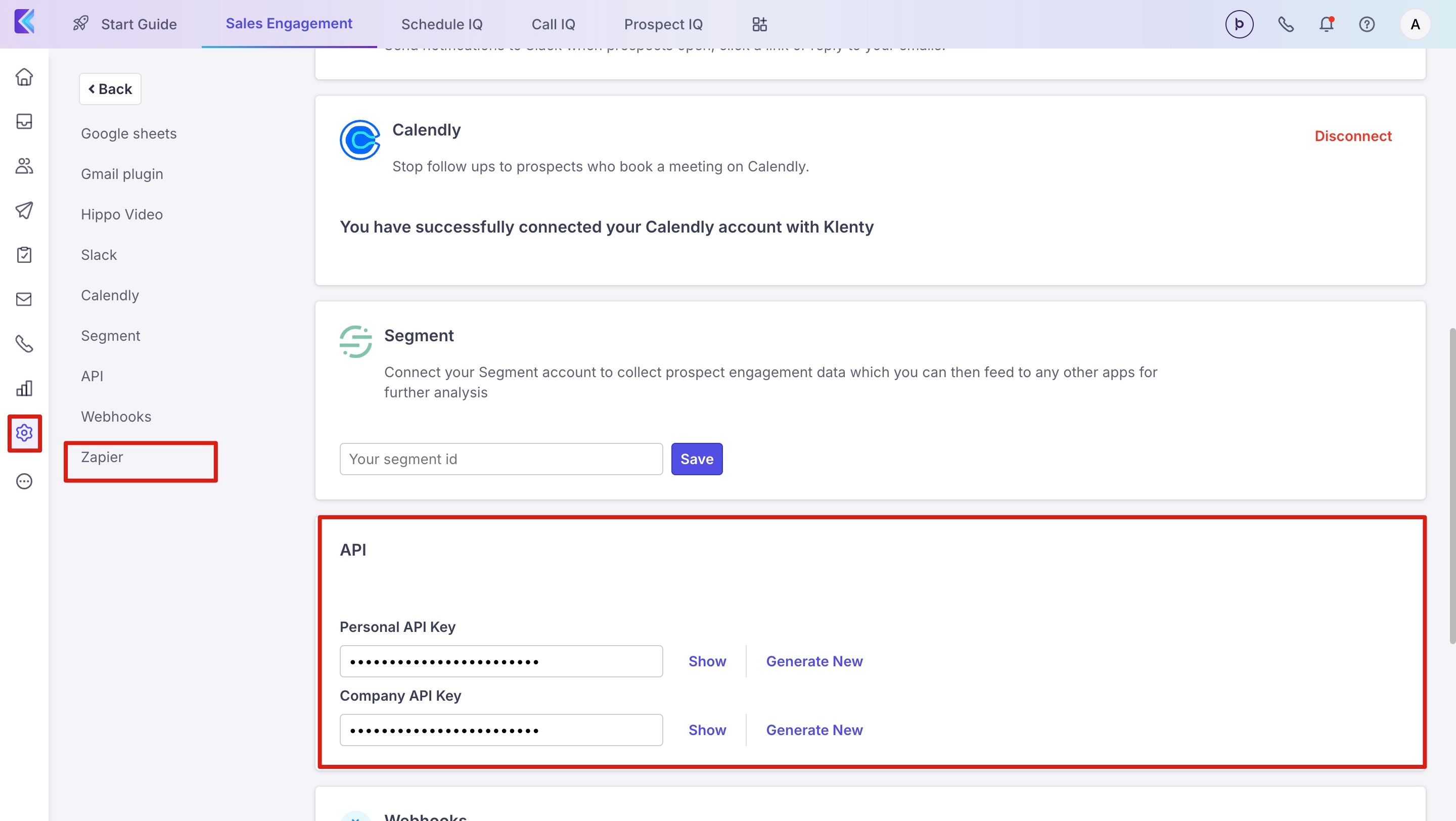Open the Reports bar chart icon

(x=24, y=388)
